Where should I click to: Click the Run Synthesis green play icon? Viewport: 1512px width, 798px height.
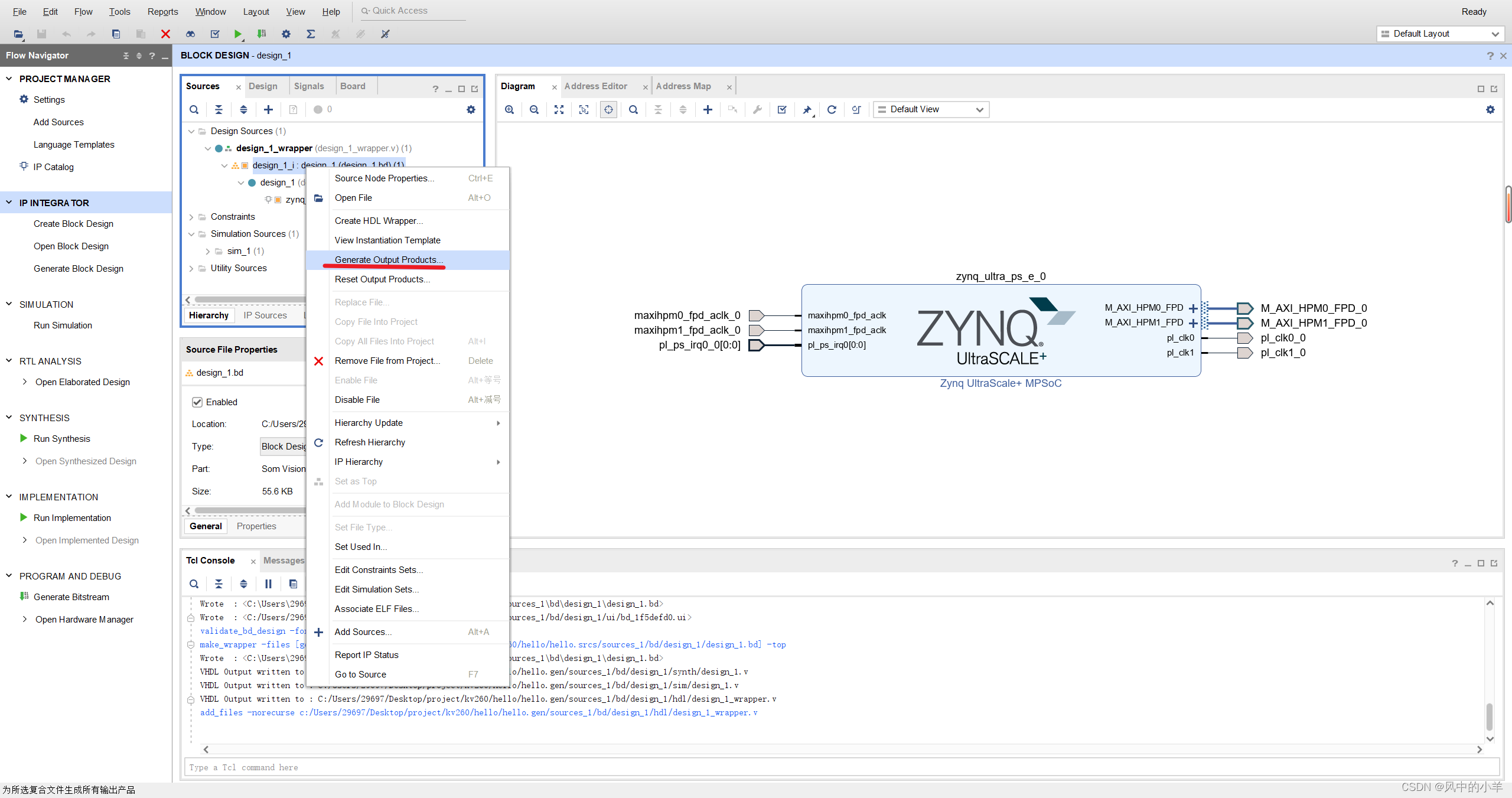(x=24, y=438)
